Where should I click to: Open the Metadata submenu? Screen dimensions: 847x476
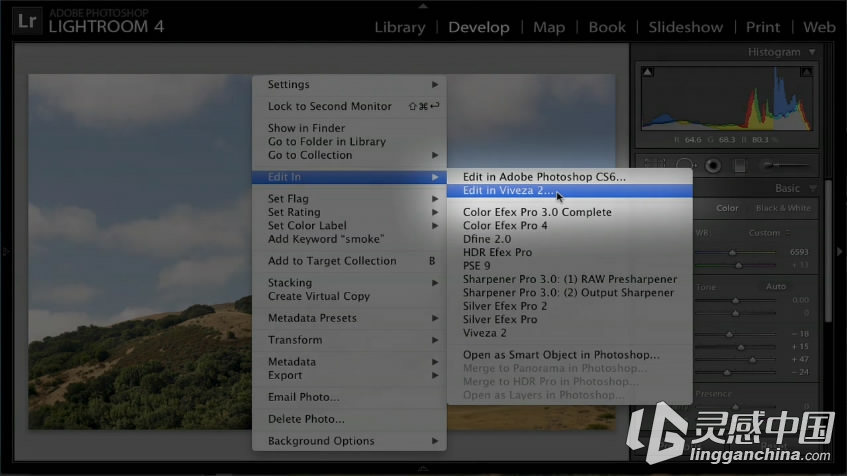point(349,361)
